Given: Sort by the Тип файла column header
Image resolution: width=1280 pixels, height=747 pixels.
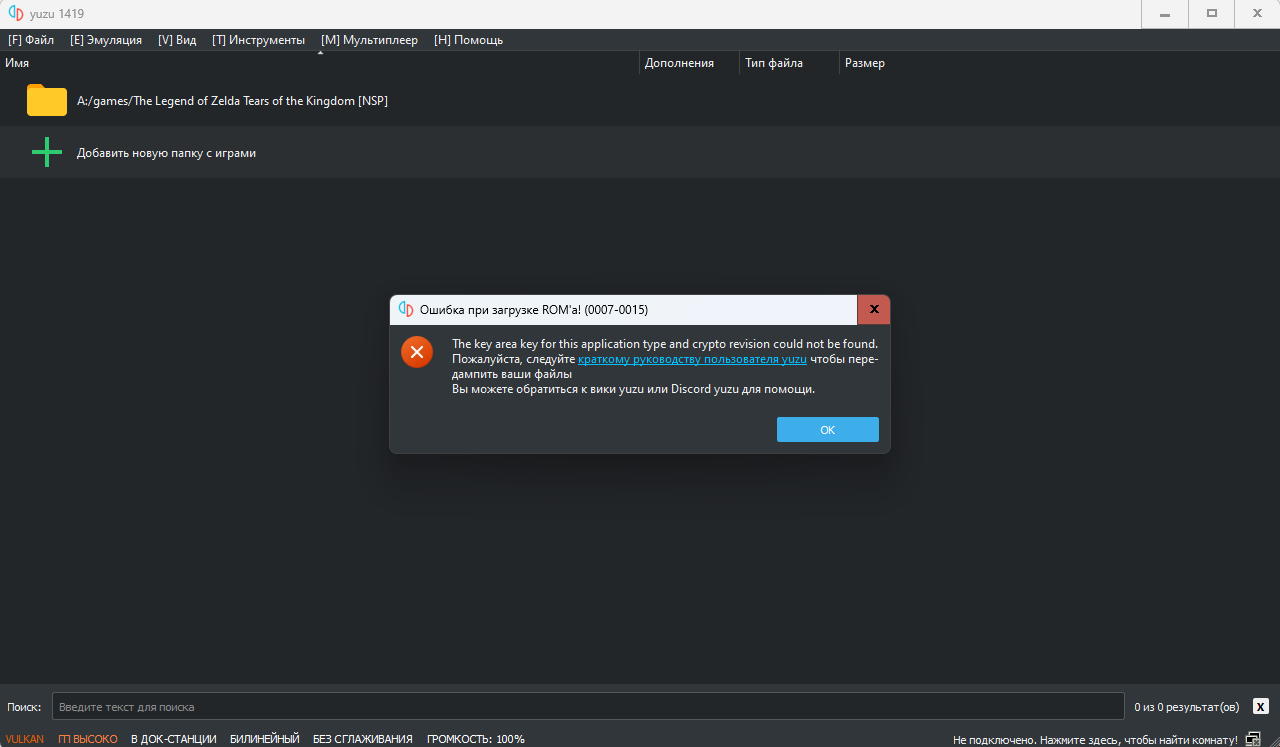Looking at the screenshot, I should point(790,63).
